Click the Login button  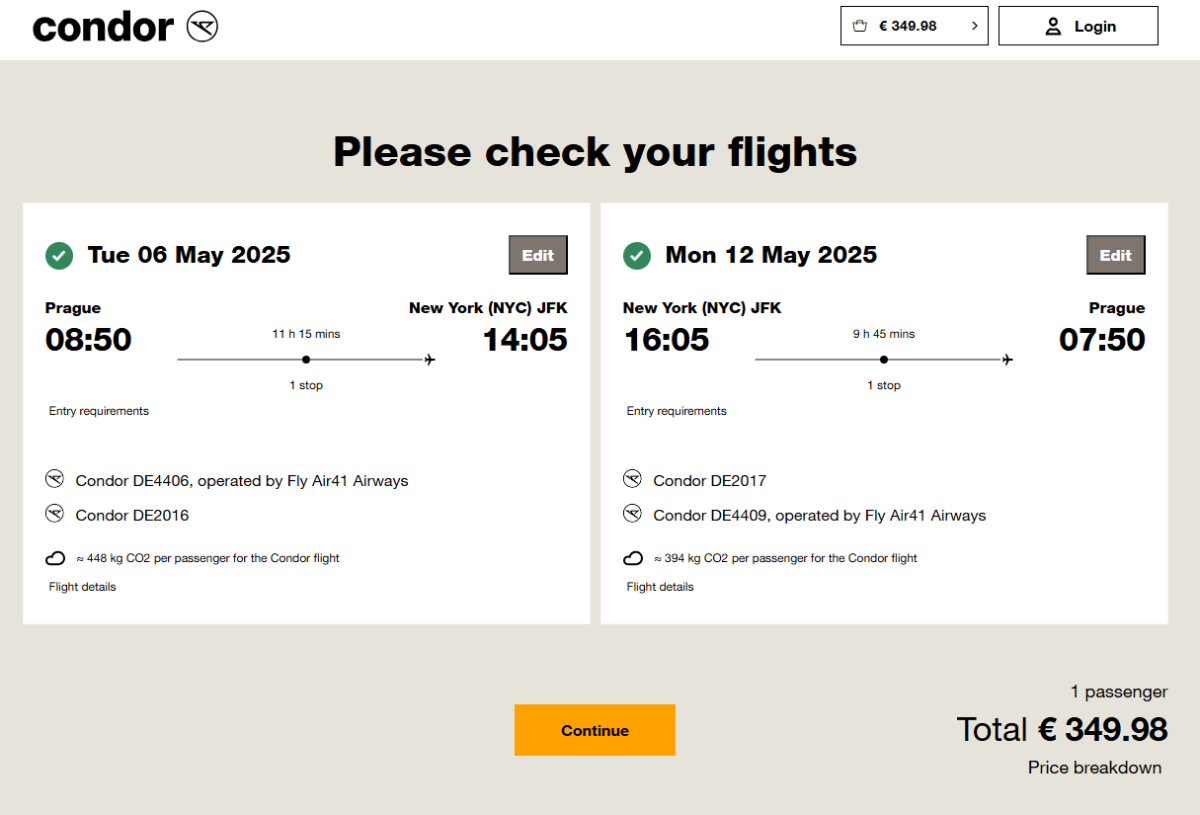(x=1078, y=26)
